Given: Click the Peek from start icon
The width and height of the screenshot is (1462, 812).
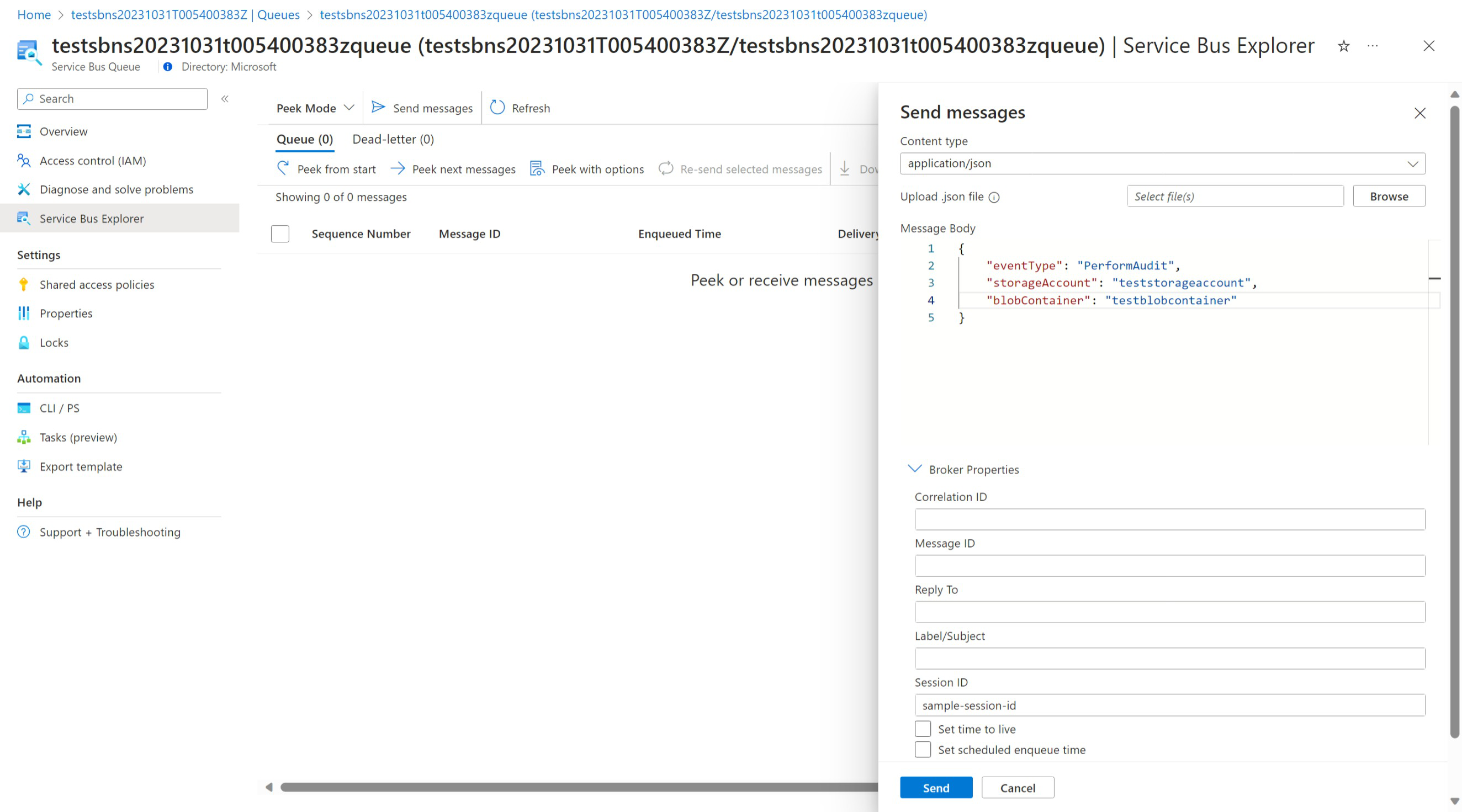Looking at the screenshot, I should coord(284,168).
